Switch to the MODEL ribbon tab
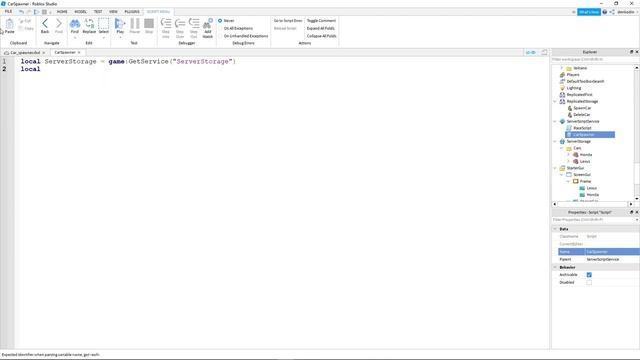 pyautogui.click(x=80, y=12)
